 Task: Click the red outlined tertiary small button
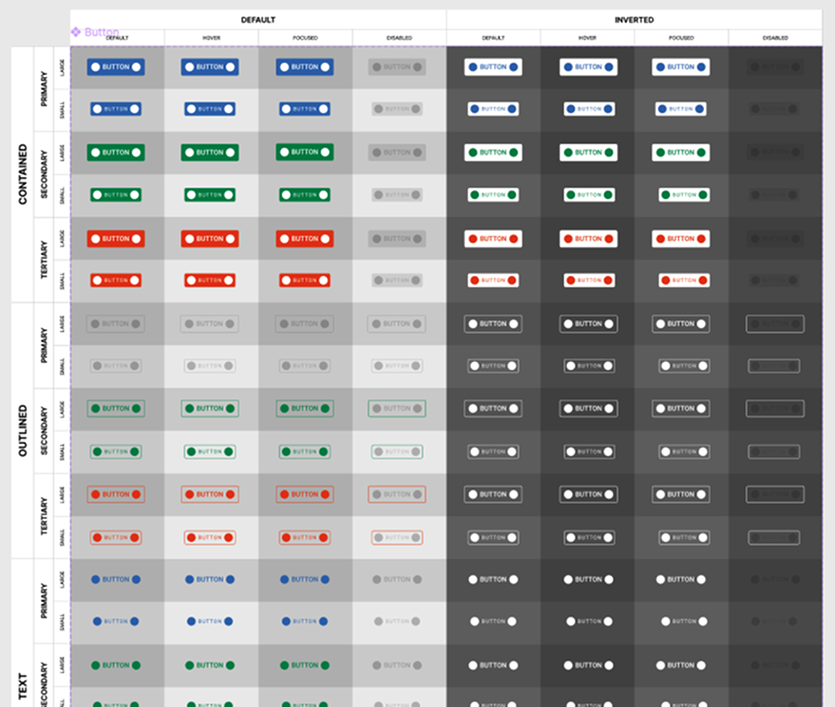click(117, 537)
